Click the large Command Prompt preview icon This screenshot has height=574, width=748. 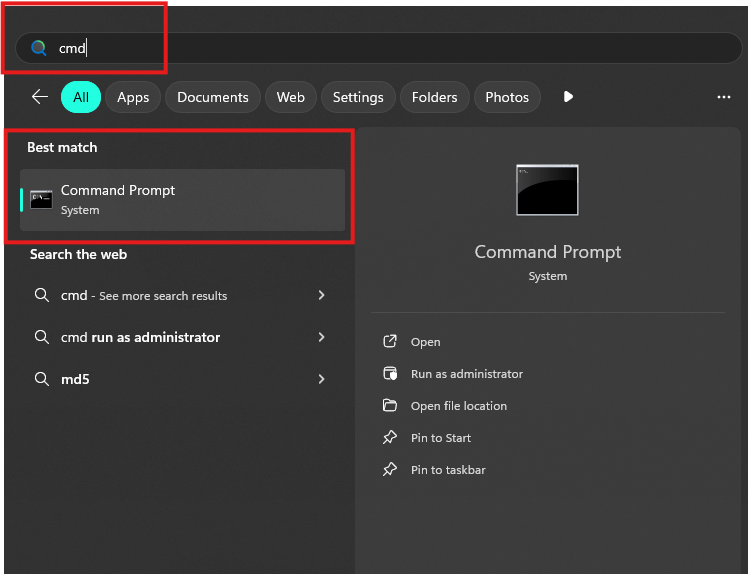pos(547,190)
